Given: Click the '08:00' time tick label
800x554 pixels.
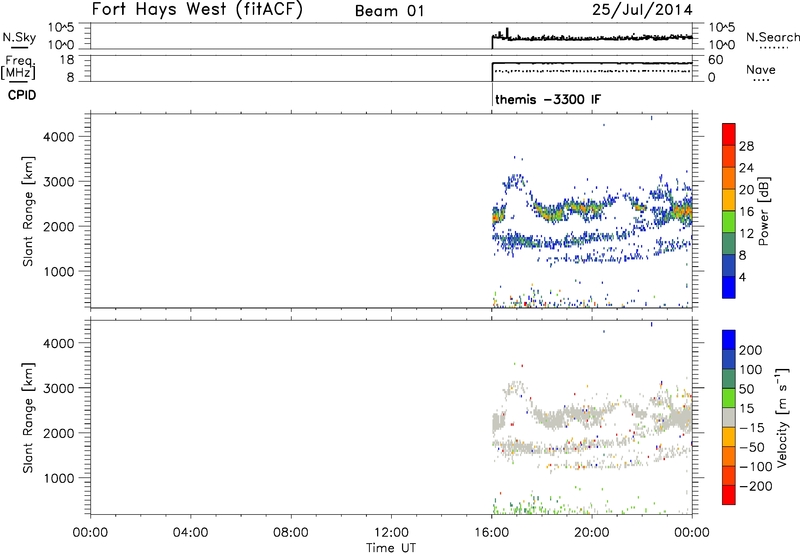Looking at the screenshot, I should point(291,533).
